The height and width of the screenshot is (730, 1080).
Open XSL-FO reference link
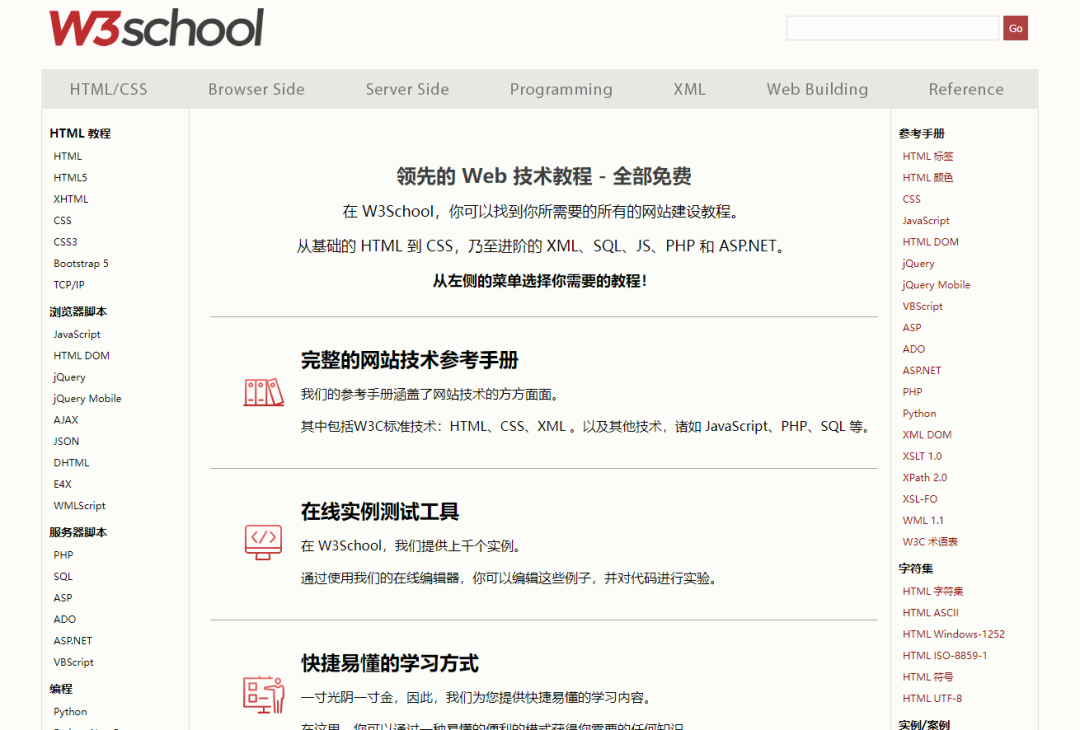pos(920,499)
